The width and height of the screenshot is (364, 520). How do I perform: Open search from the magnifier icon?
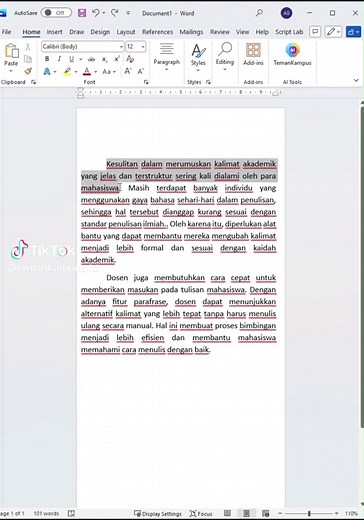(259, 13)
